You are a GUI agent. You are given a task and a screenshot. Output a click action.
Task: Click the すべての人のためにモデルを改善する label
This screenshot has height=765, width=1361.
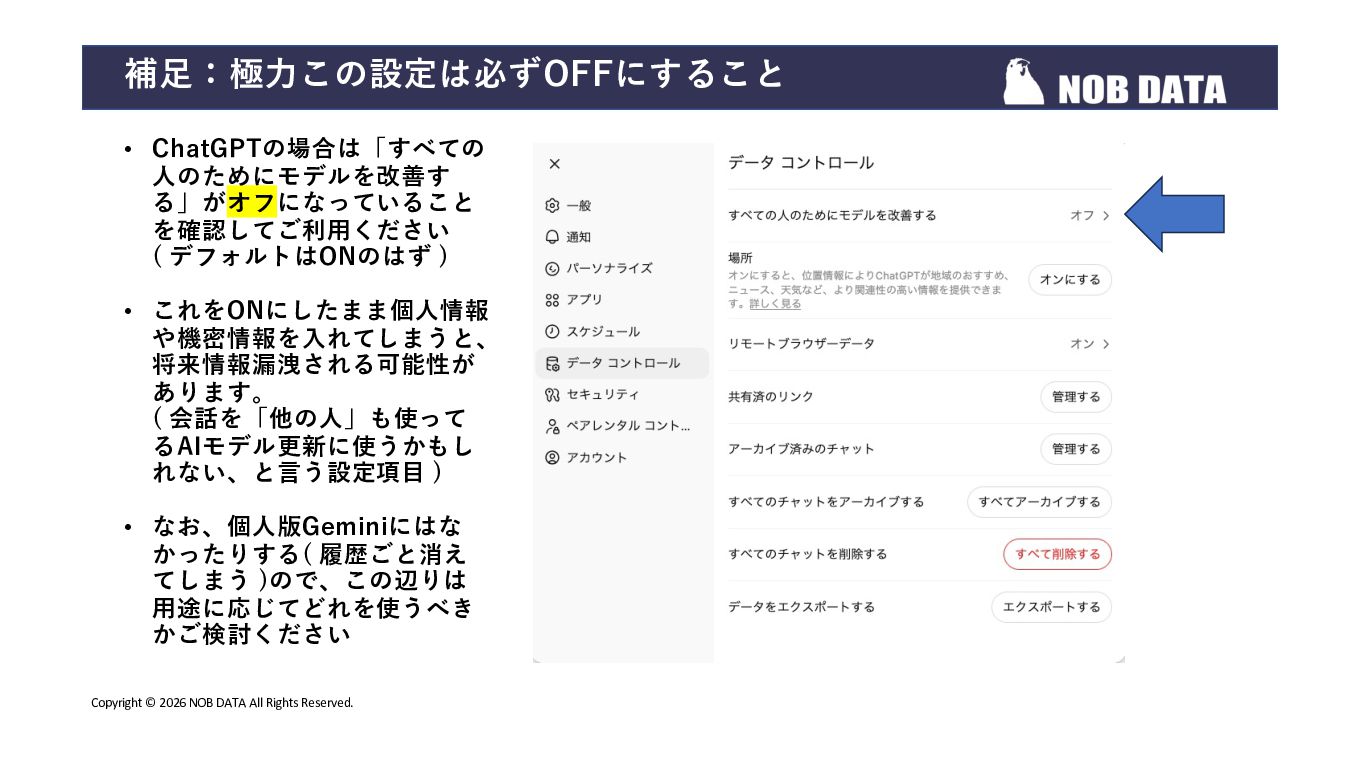(x=832, y=215)
